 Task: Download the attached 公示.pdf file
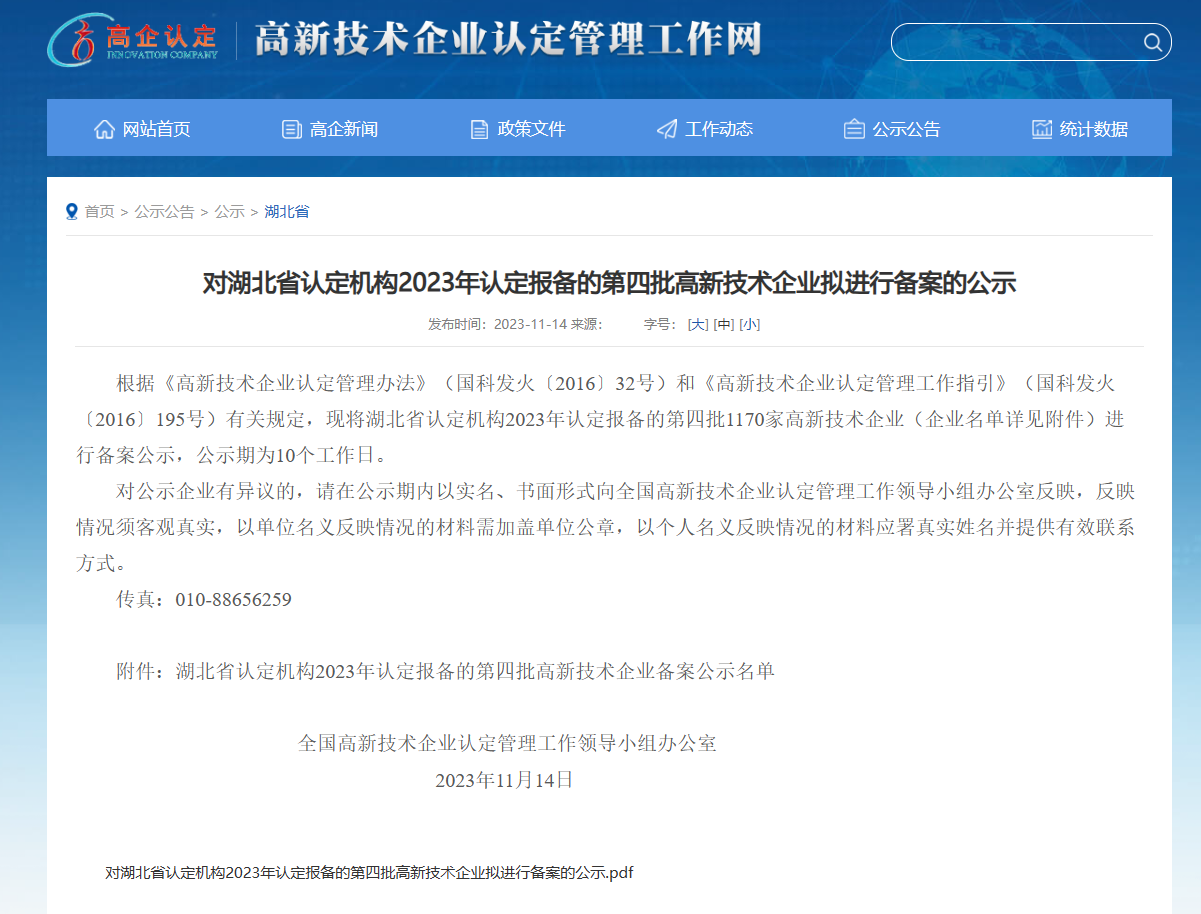(369, 872)
